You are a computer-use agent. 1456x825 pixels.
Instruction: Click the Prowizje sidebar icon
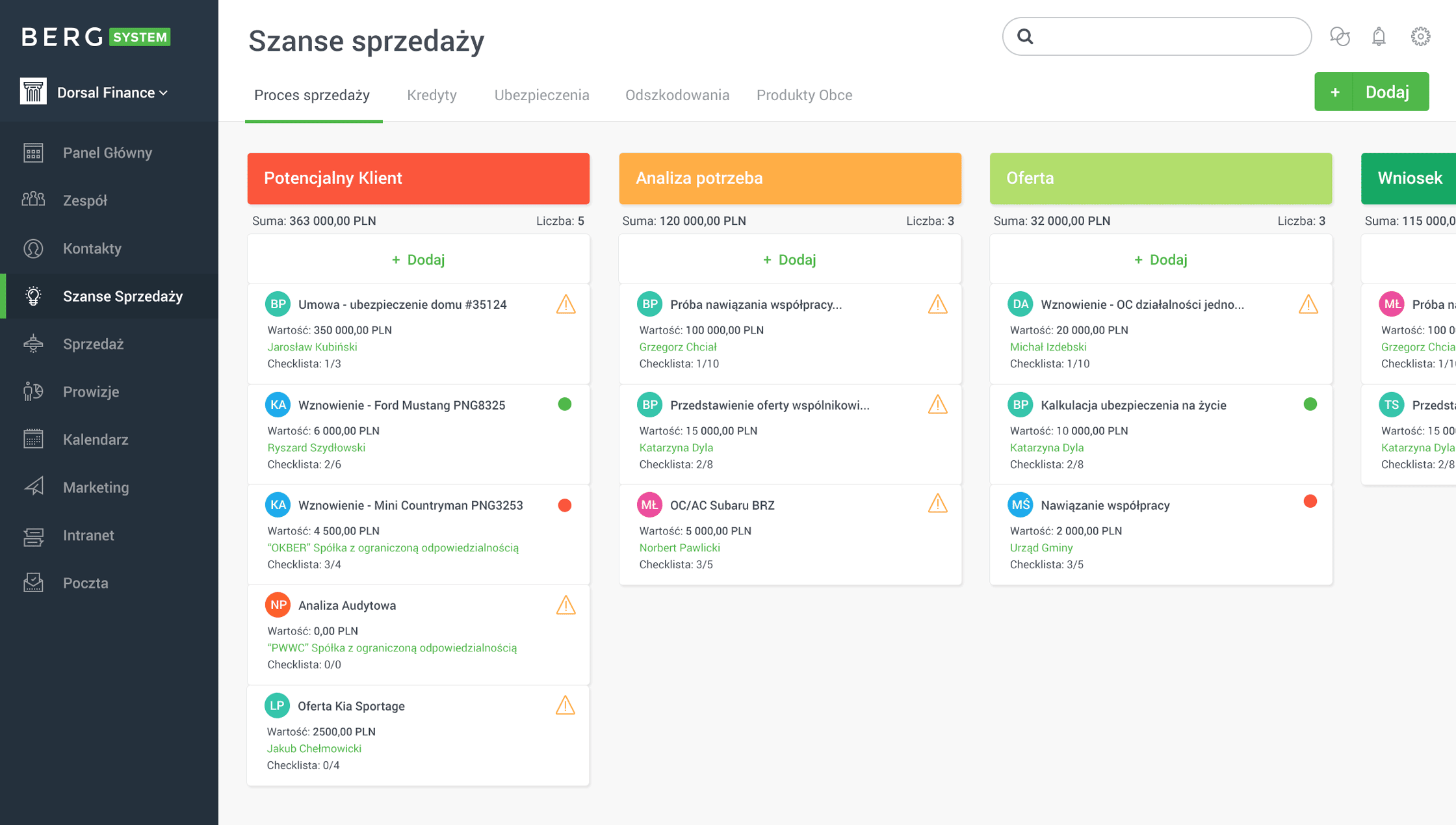pos(33,392)
